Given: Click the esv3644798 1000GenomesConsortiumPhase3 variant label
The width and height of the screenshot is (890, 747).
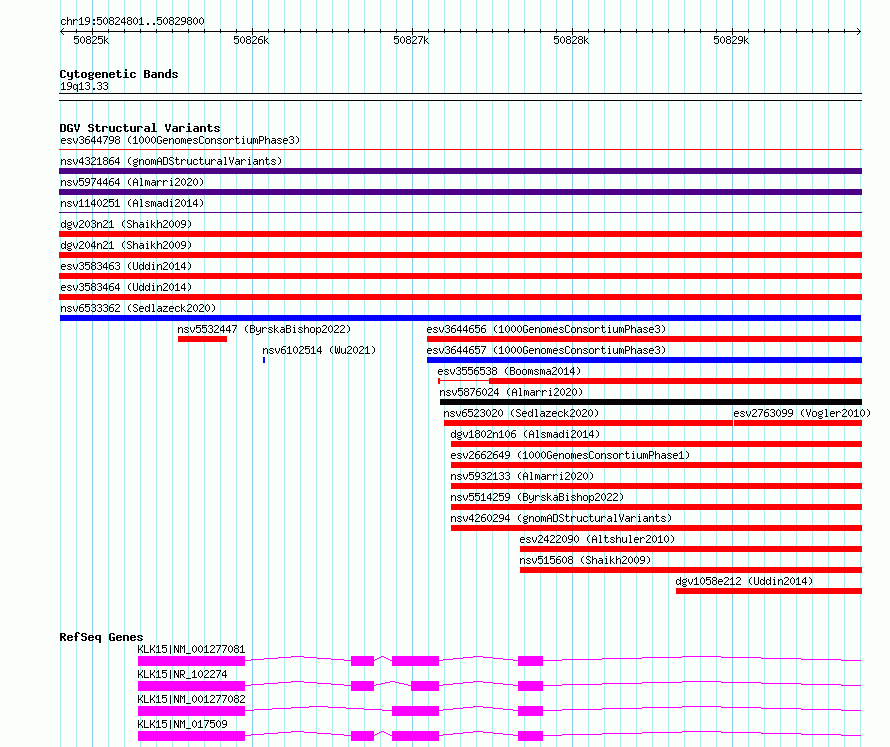Looking at the screenshot, I should click(x=180, y=140).
